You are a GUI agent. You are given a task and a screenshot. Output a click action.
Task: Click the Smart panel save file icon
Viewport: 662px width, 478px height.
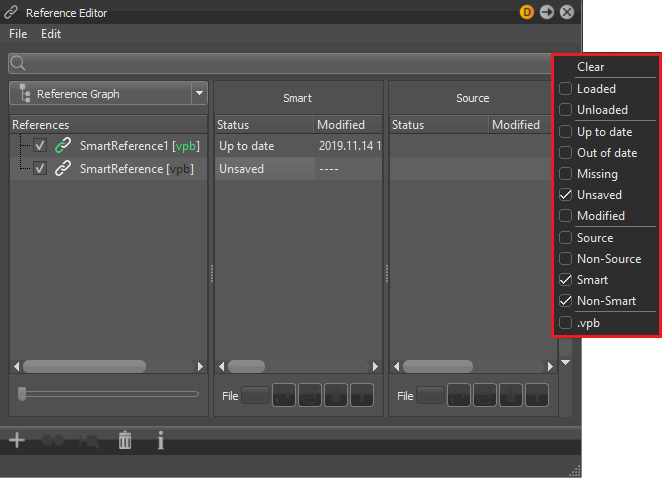284,395
